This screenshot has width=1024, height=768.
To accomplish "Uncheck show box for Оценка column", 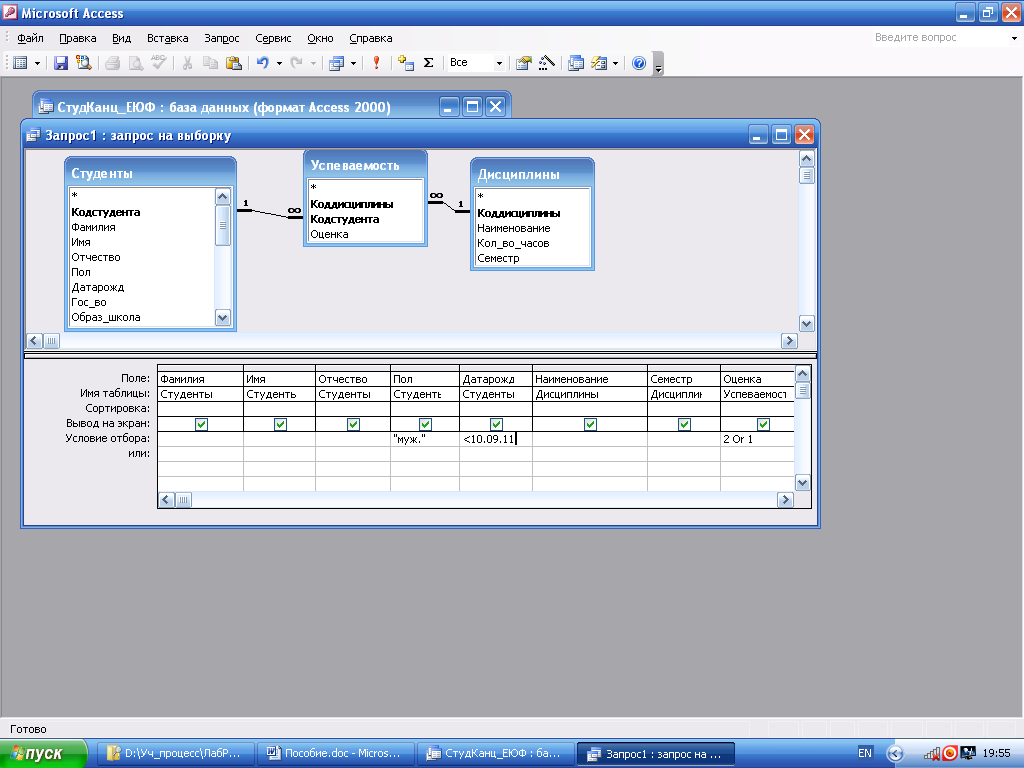I will click(763, 424).
